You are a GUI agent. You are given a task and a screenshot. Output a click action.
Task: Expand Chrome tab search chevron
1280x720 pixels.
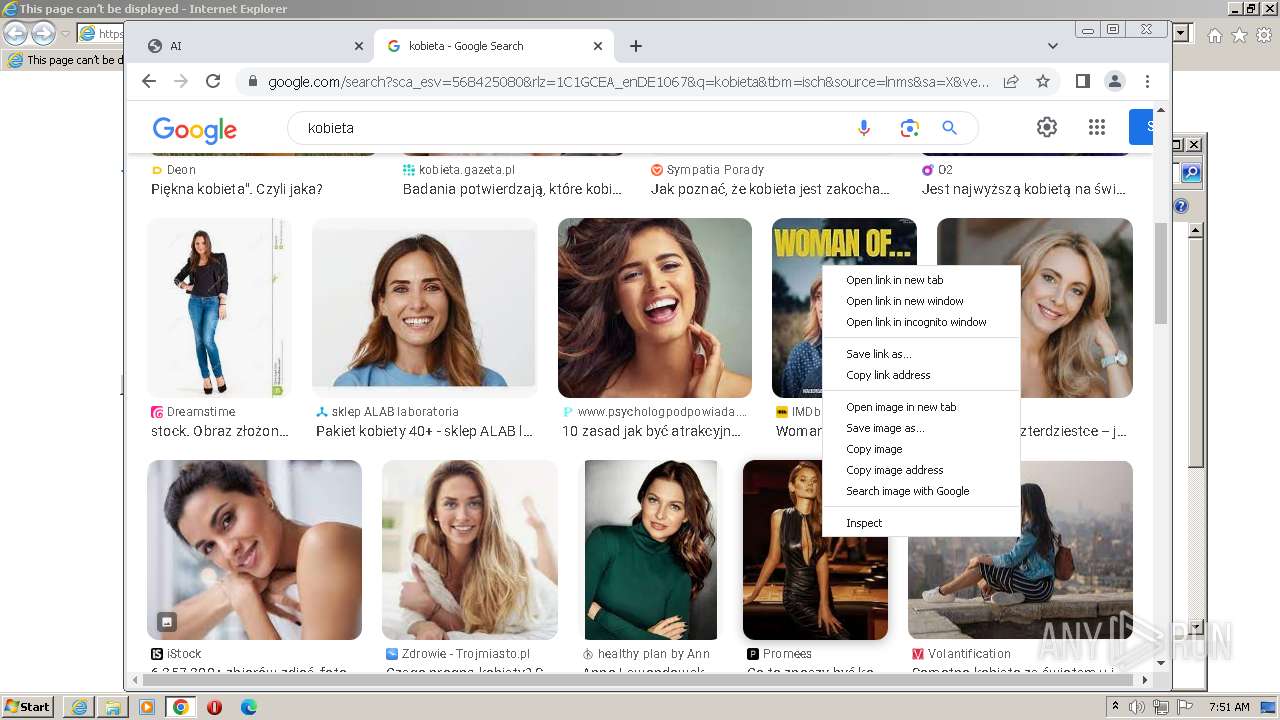pos(1052,46)
